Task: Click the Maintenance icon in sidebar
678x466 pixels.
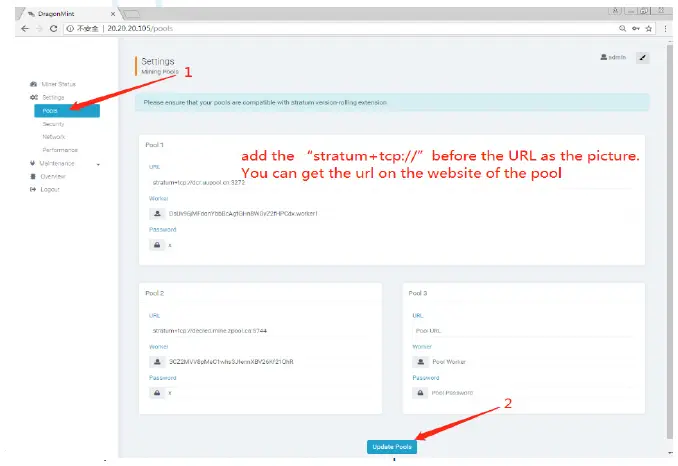Action: [32, 163]
